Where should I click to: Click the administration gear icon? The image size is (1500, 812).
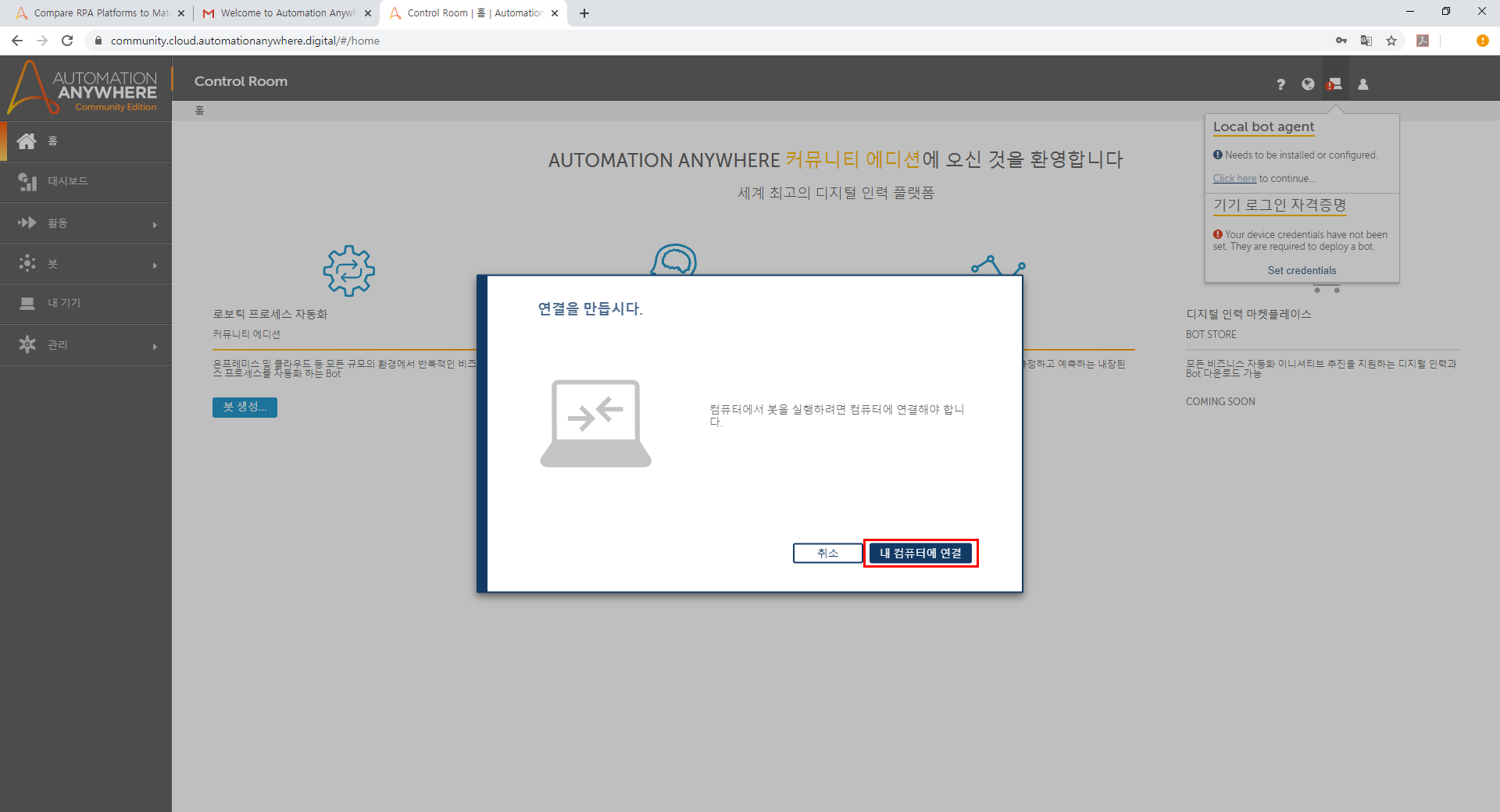[27, 344]
